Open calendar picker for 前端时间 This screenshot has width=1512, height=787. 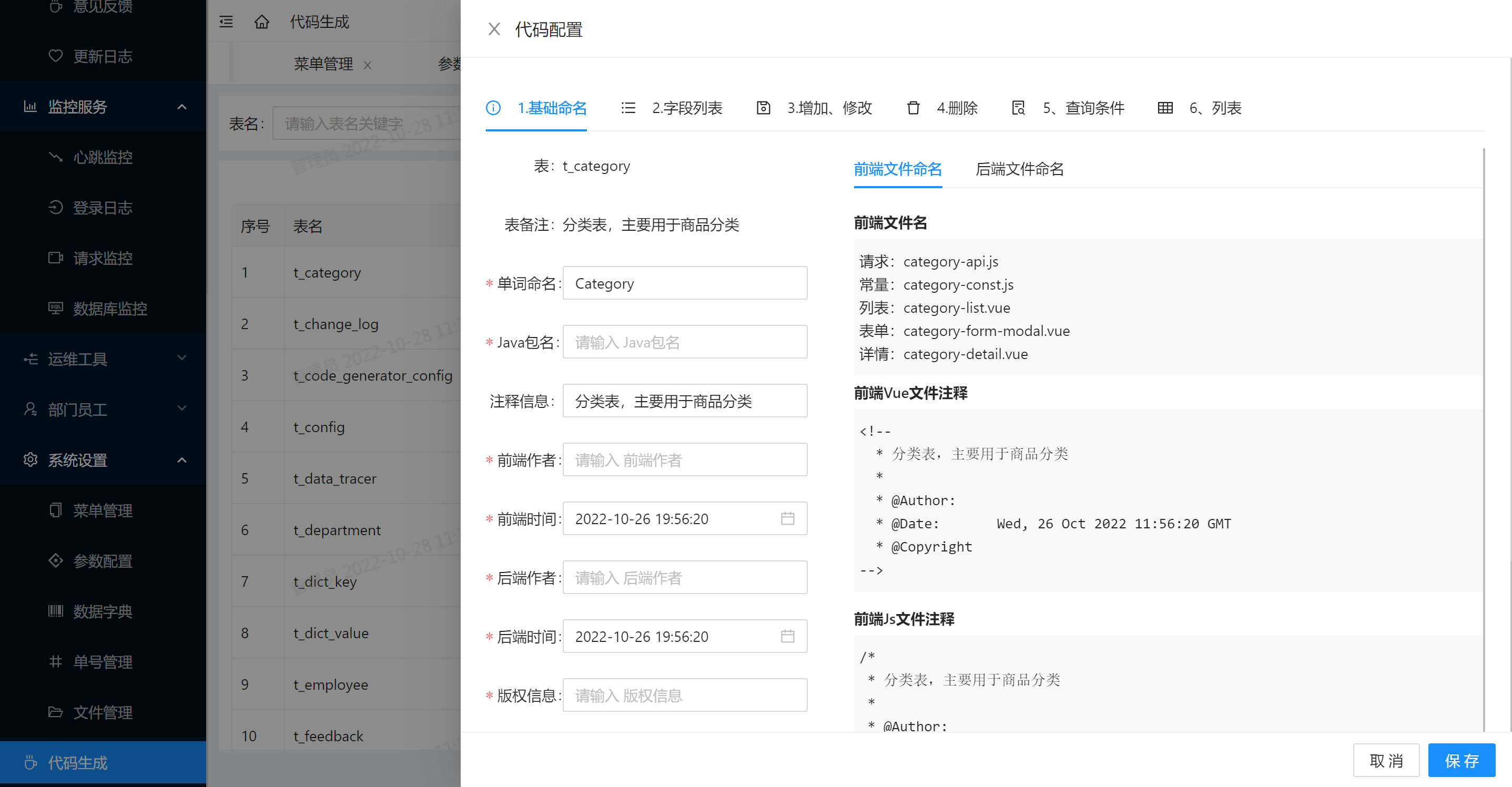(x=787, y=518)
